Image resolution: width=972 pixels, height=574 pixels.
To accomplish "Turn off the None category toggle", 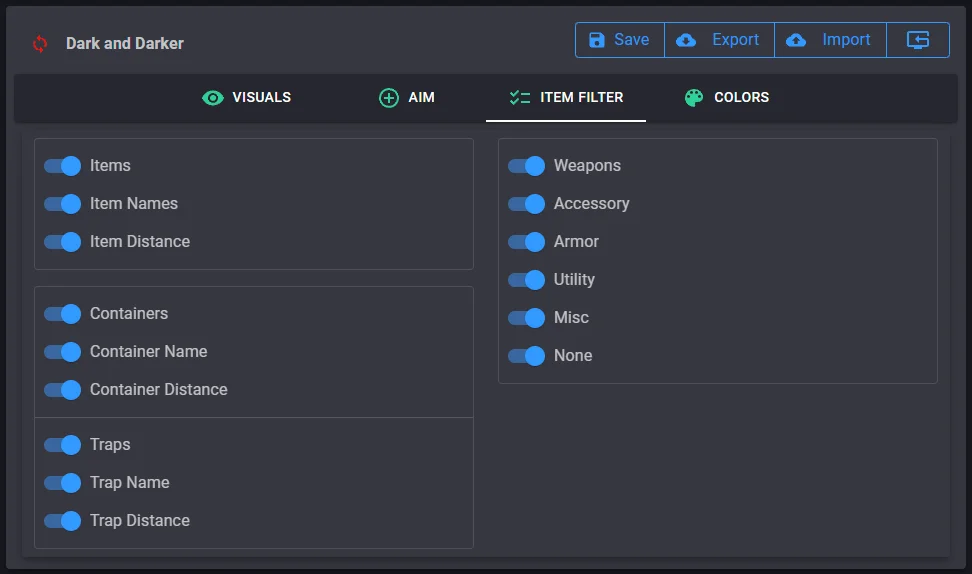I will 526,356.
